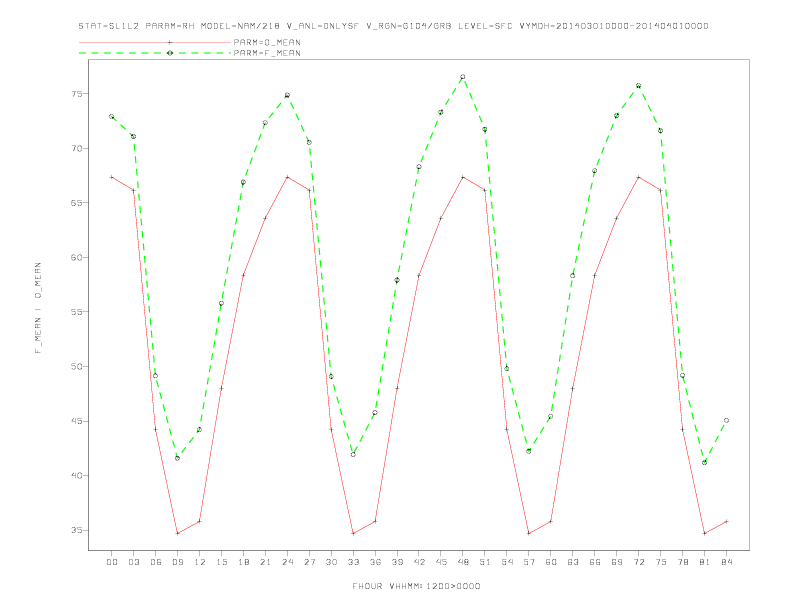792x612 pixels.
Task: Click x-axis hour label 36
Action: (375, 562)
